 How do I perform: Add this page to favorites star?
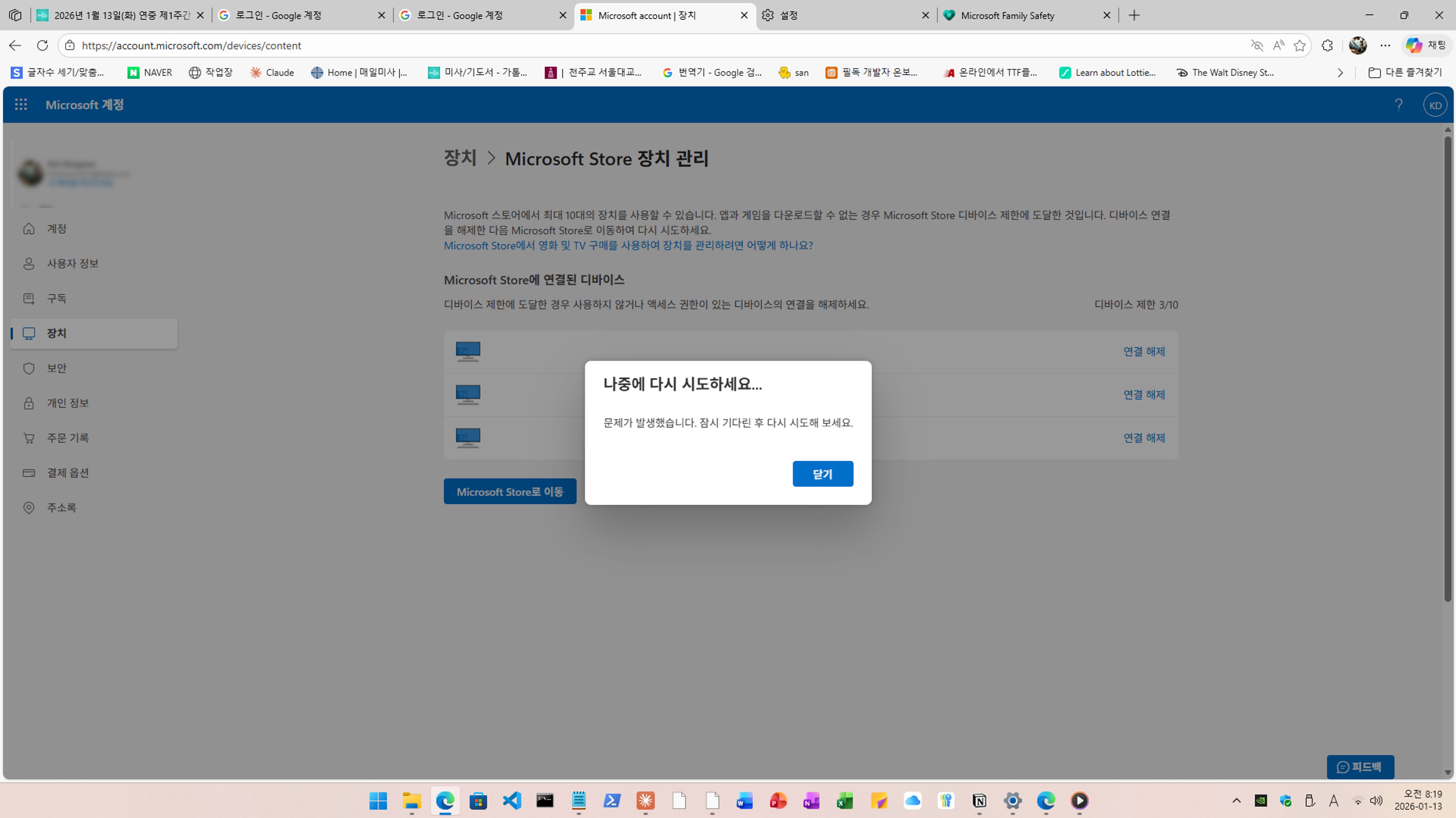pos(1300,45)
